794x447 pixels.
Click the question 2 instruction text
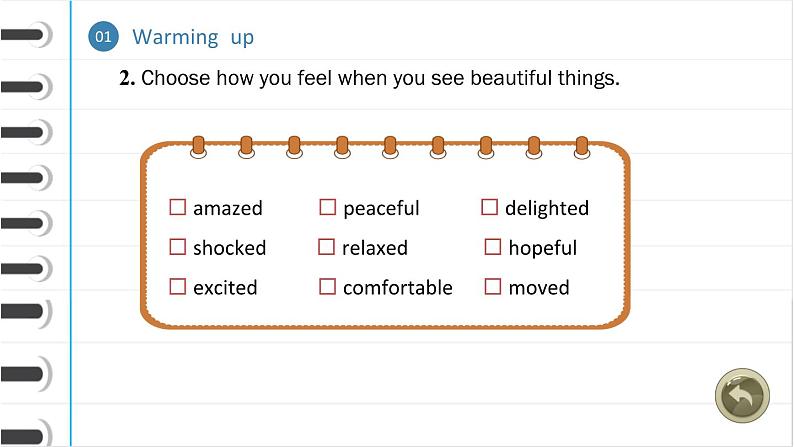coord(370,78)
